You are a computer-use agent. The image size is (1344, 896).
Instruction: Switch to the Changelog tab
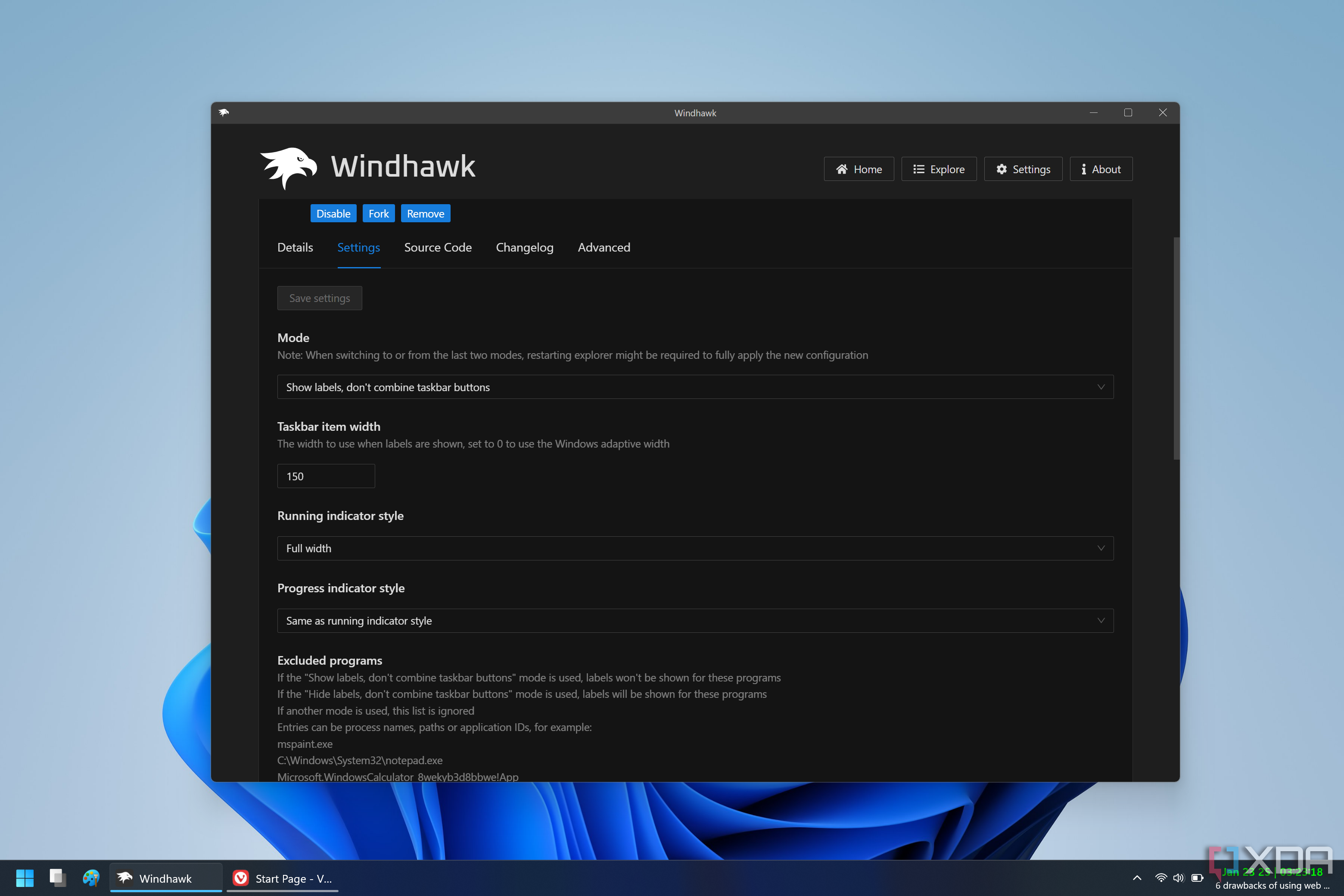tap(524, 247)
